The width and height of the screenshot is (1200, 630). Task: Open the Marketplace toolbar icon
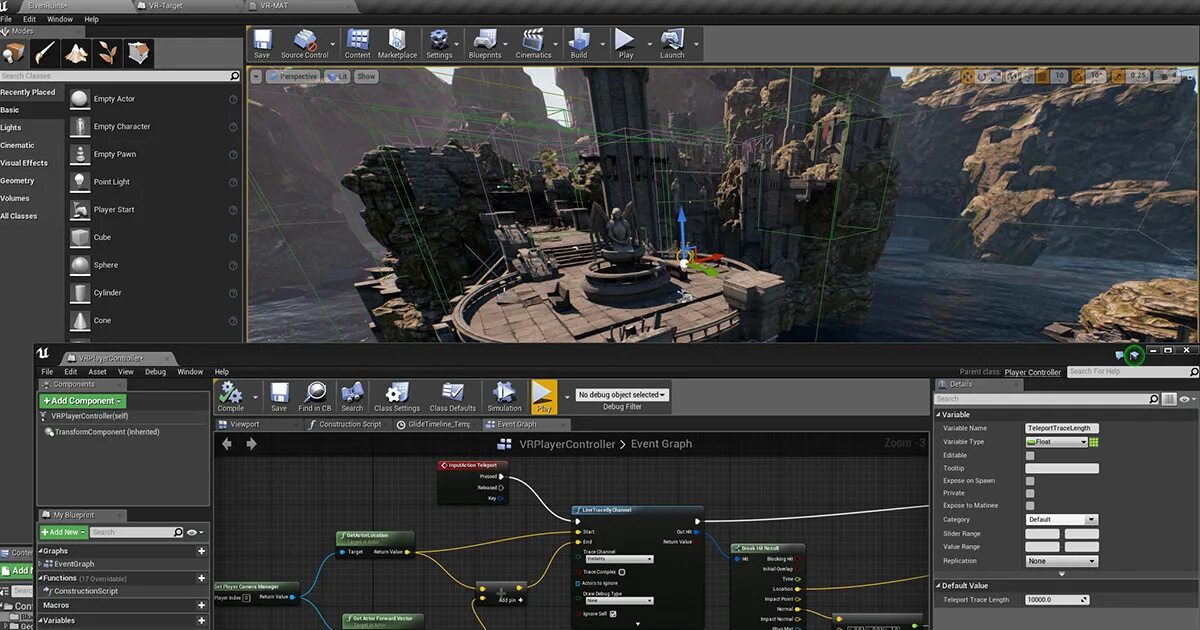pyautogui.click(x=397, y=41)
